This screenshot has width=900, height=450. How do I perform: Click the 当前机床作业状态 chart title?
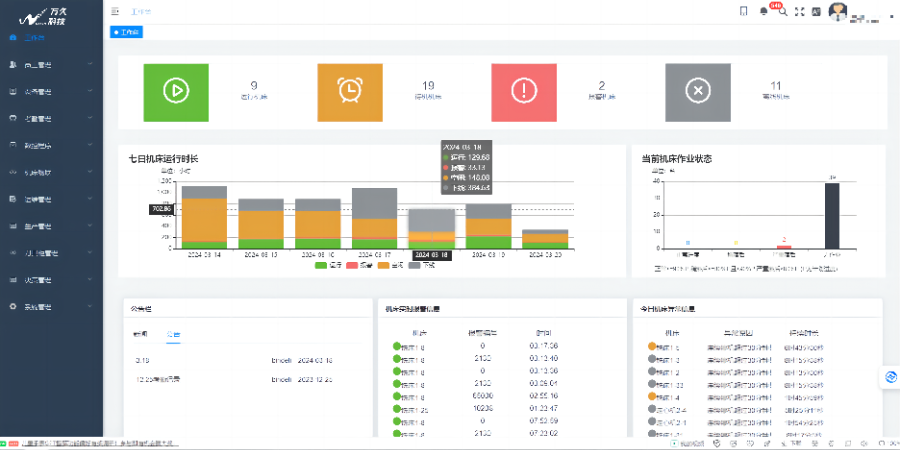pyautogui.click(x=677, y=159)
